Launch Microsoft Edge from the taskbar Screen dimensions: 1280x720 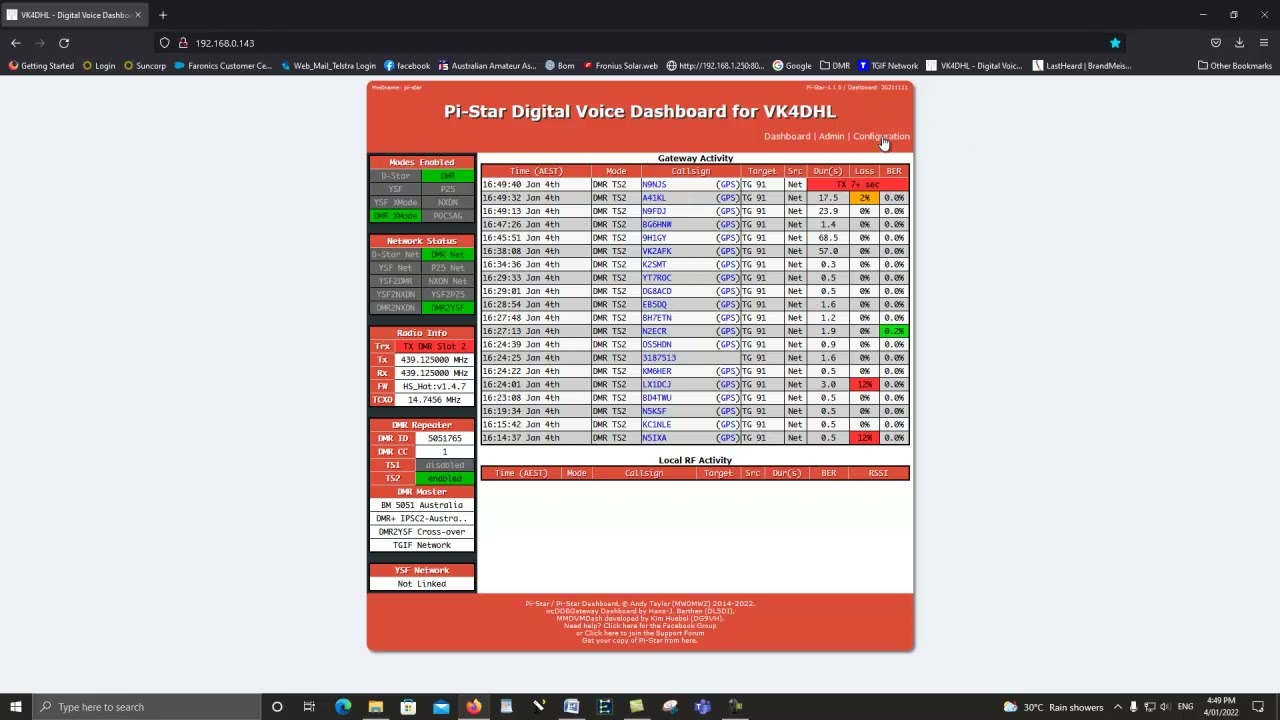click(x=343, y=707)
